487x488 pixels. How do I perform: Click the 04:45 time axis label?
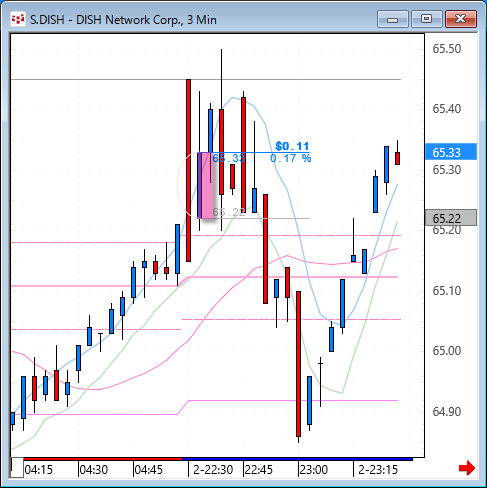149,470
